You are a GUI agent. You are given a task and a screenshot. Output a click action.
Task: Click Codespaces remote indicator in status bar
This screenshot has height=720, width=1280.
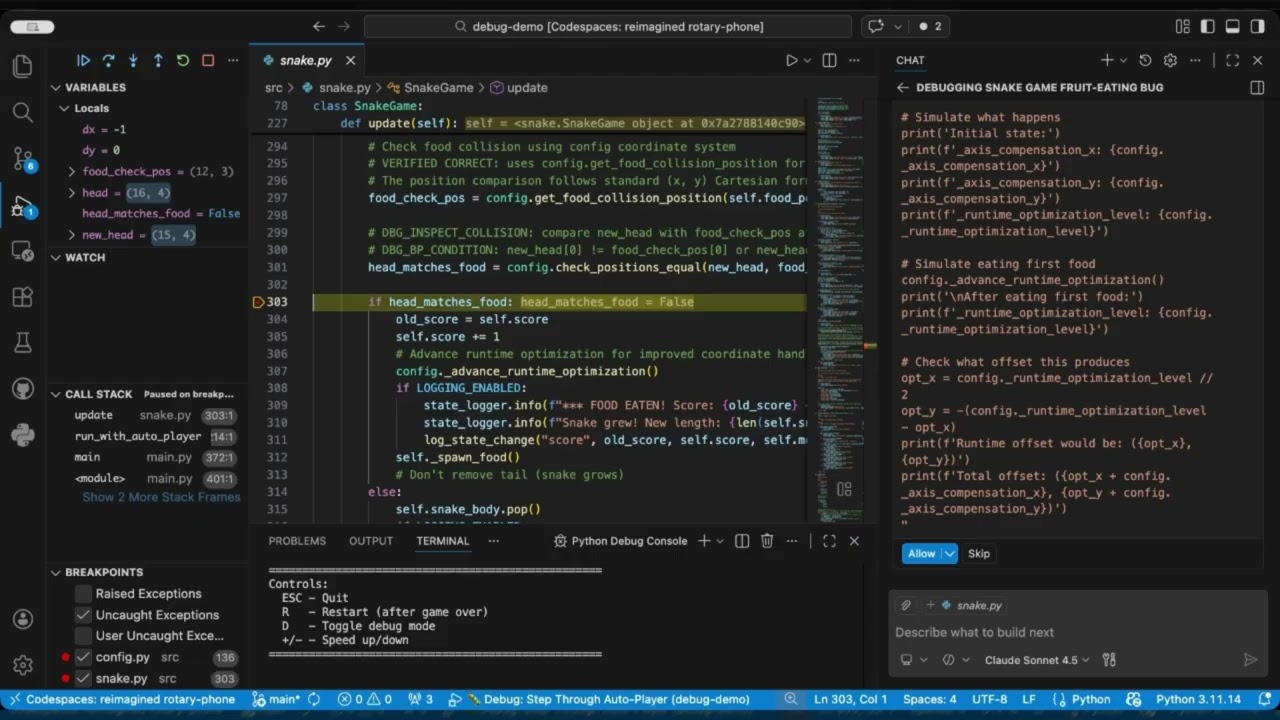123,699
